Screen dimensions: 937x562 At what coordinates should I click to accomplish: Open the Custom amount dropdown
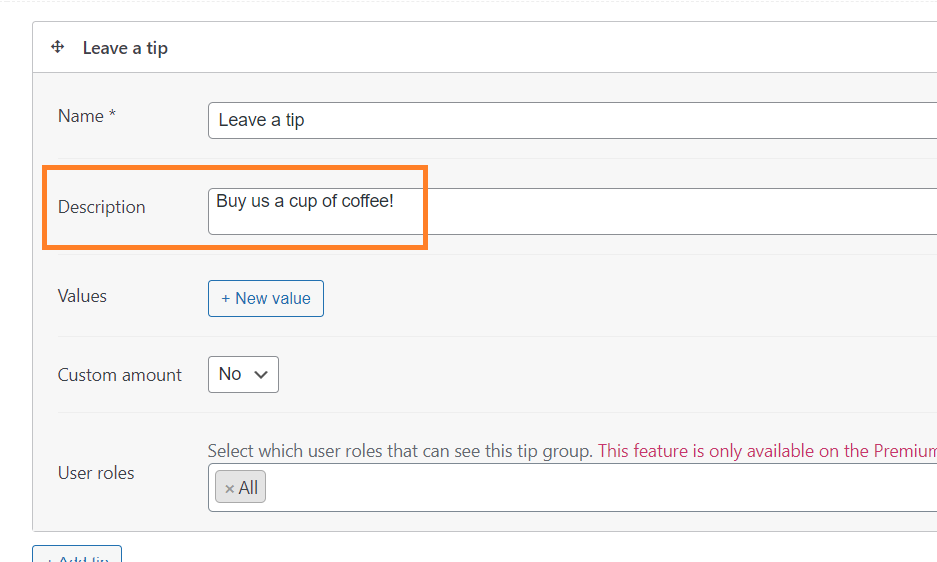[243, 374]
